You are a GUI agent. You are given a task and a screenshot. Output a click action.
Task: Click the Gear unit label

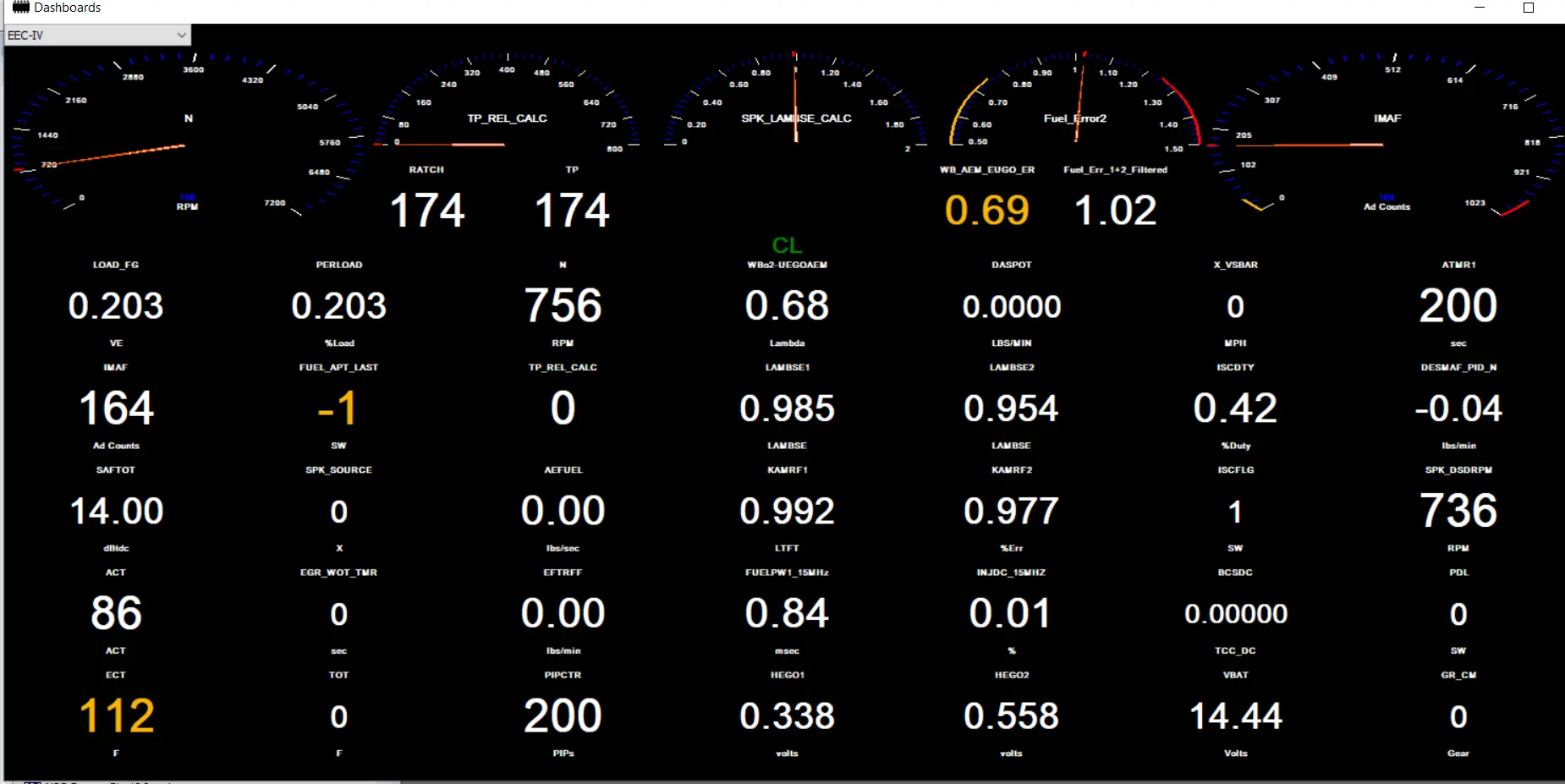[x=1458, y=754]
